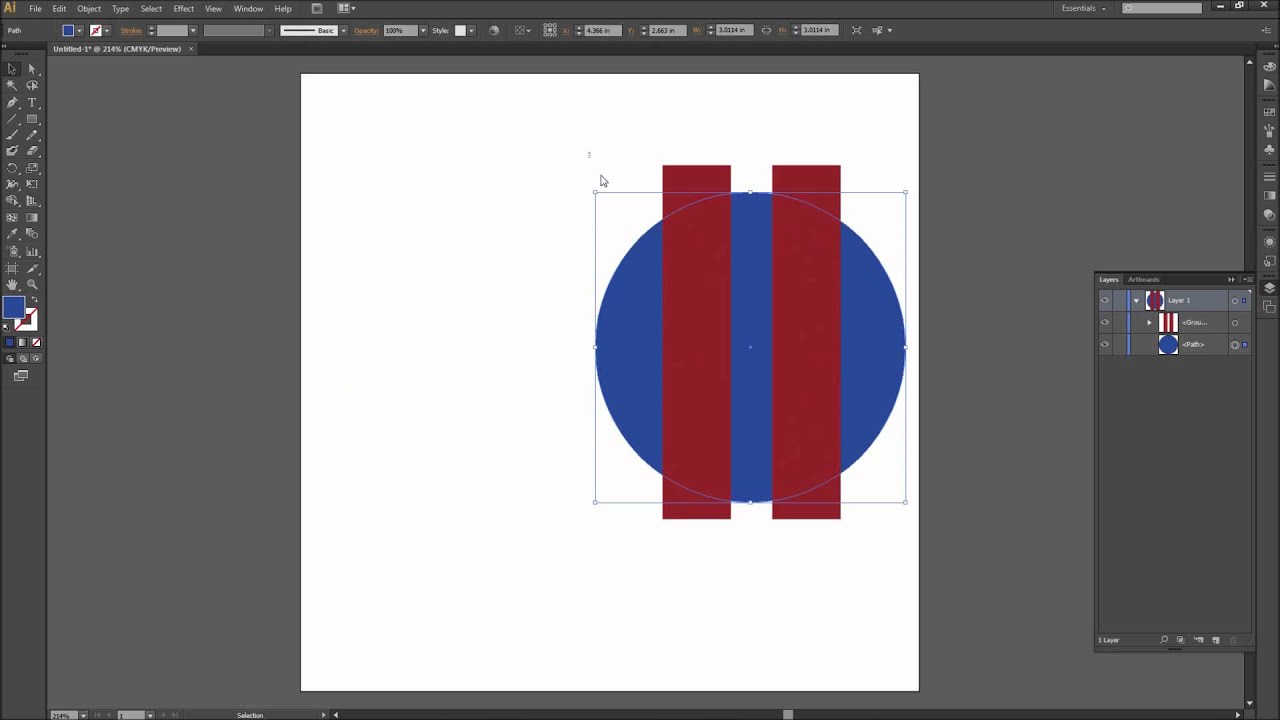Viewport: 1280px width, 720px height.
Task: Select the Free Transform tool
Action: click(32, 184)
